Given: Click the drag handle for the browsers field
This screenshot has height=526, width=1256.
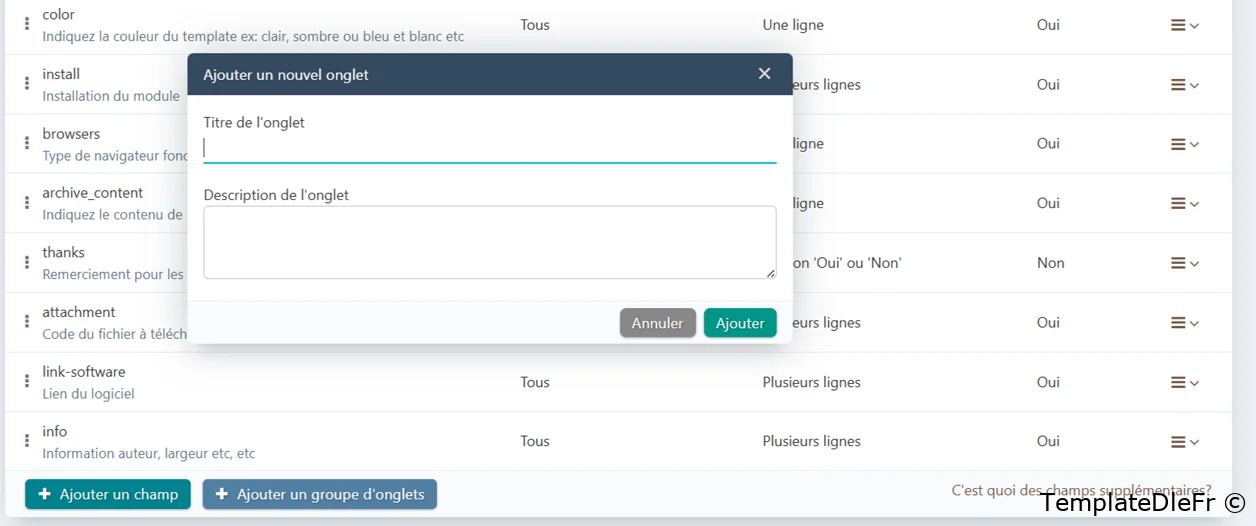Looking at the screenshot, I should [27, 144].
